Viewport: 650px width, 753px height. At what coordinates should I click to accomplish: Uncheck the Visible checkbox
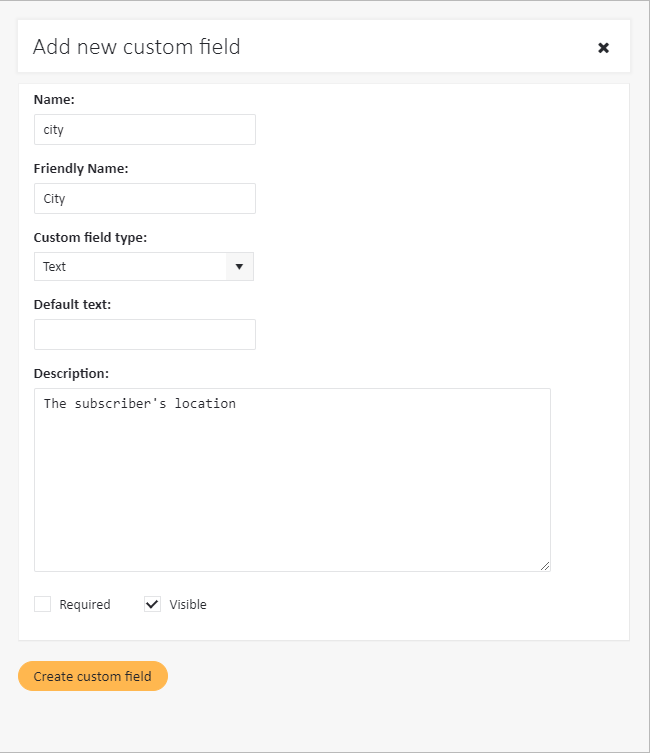pyautogui.click(x=152, y=604)
